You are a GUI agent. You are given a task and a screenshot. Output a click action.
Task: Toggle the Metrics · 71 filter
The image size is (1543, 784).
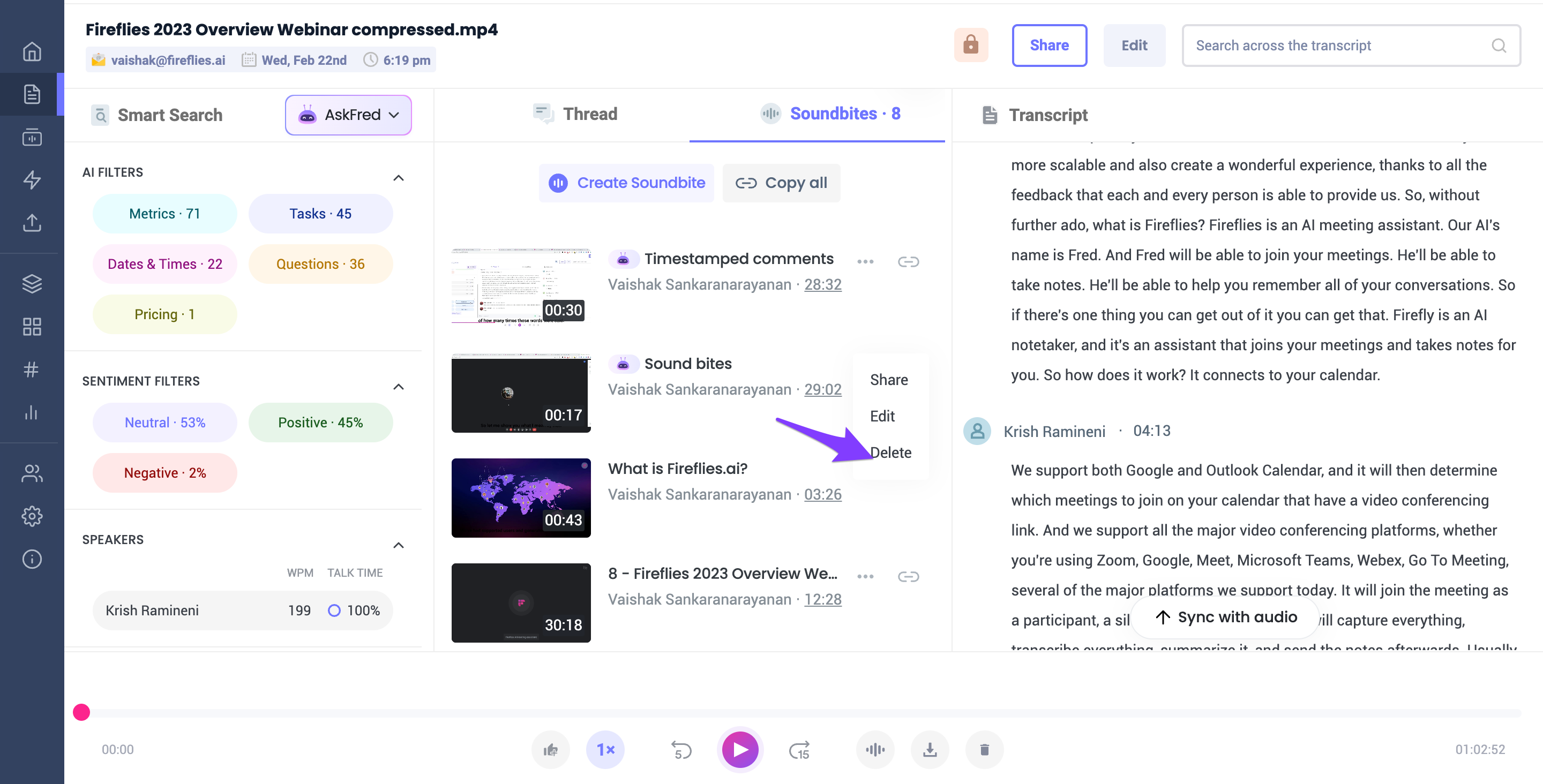pyautogui.click(x=164, y=214)
